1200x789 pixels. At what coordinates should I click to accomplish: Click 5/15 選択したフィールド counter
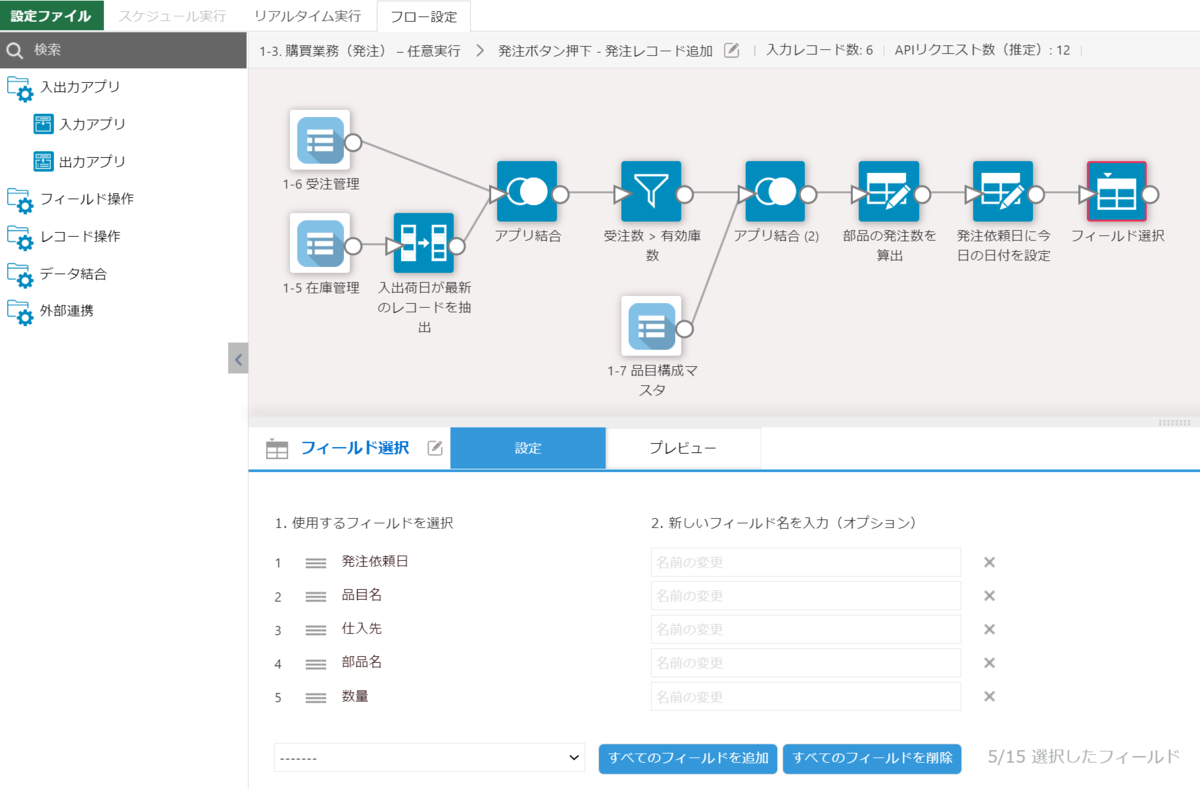[x=1083, y=757]
